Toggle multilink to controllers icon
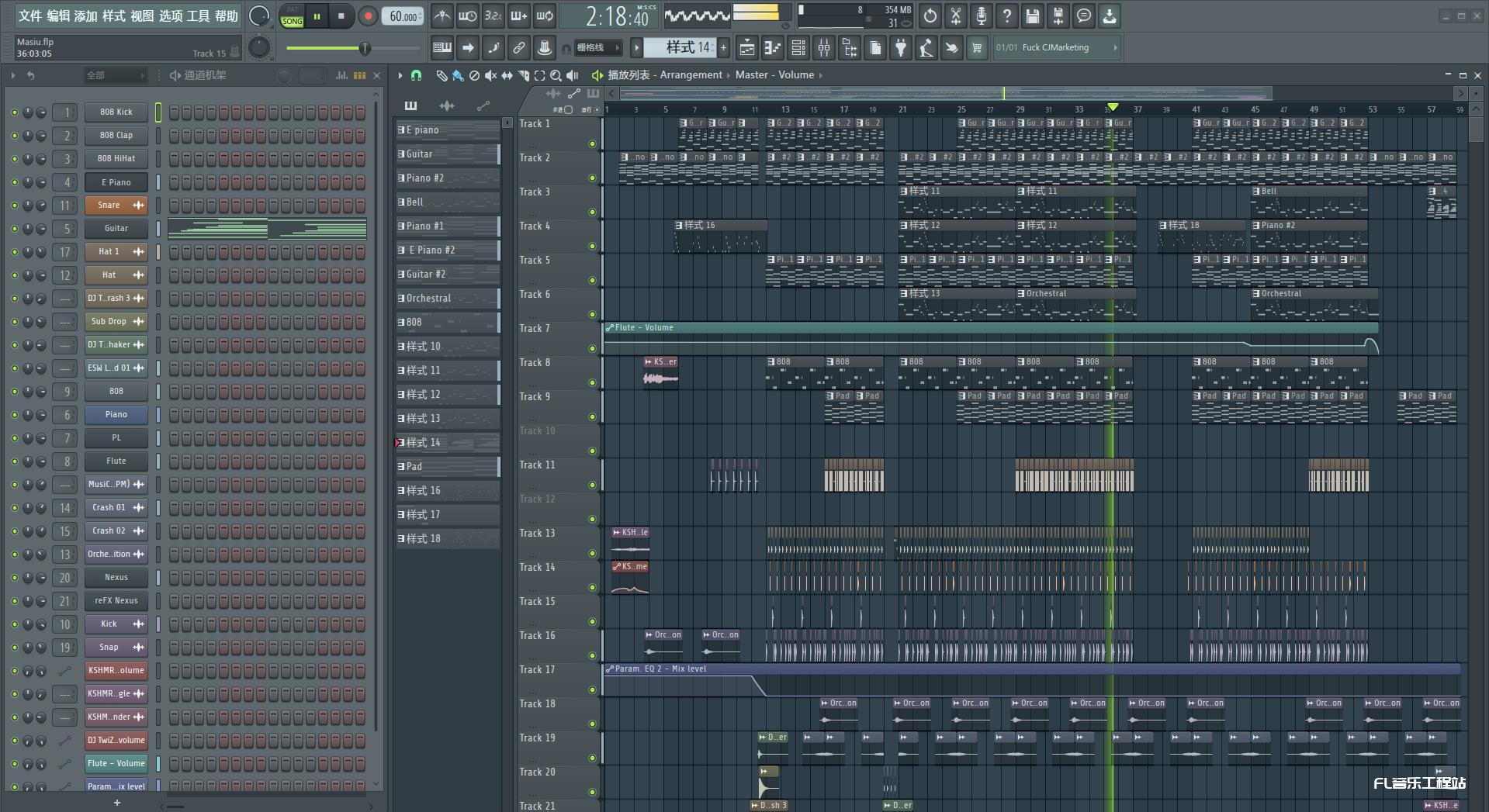The height and width of the screenshot is (812, 1489). click(x=519, y=48)
